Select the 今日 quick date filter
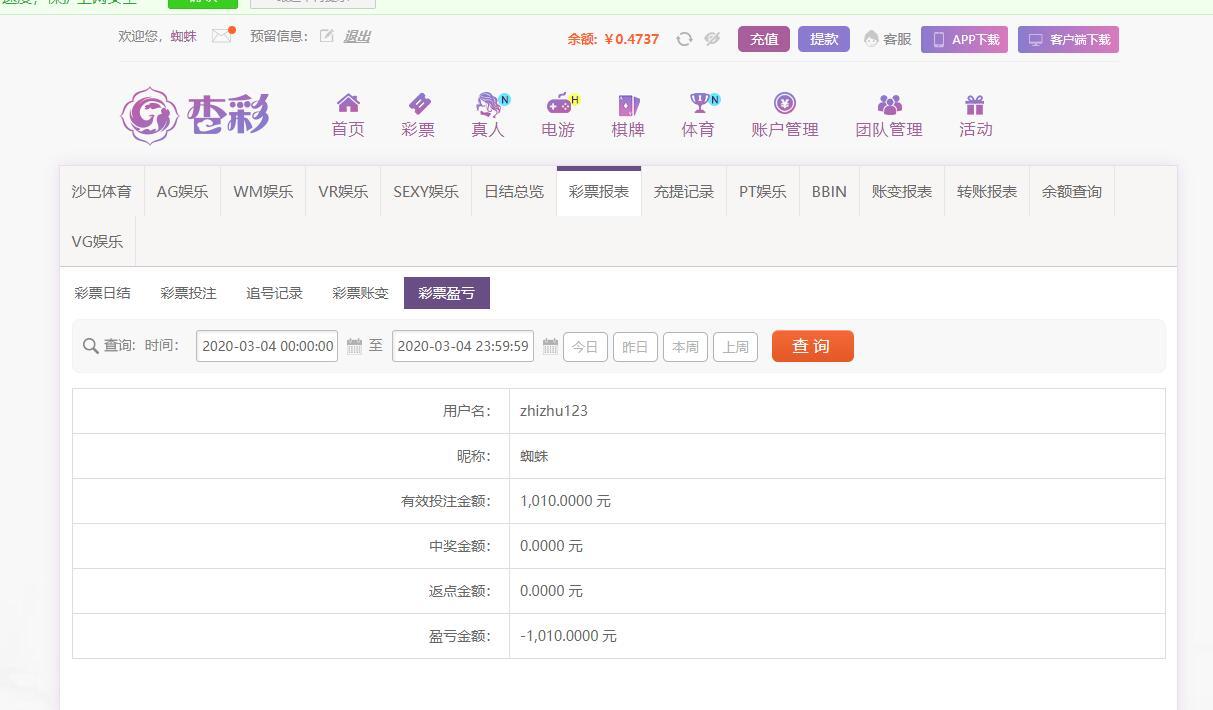The height and width of the screenshot is (710, 1213). point(585,347)
